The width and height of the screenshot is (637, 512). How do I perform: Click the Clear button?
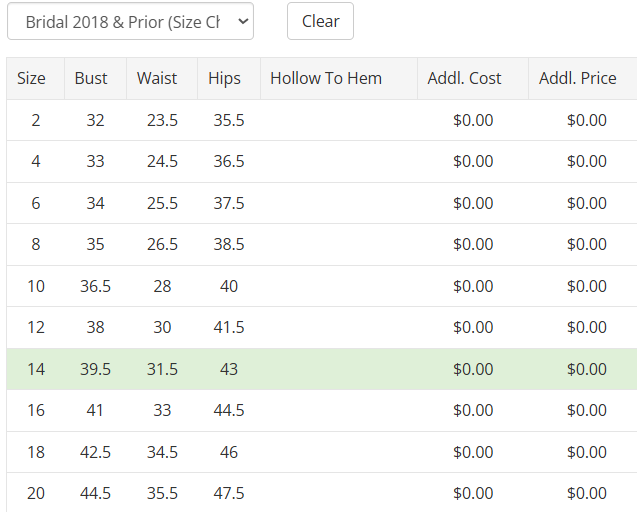[x=321, y=22]
